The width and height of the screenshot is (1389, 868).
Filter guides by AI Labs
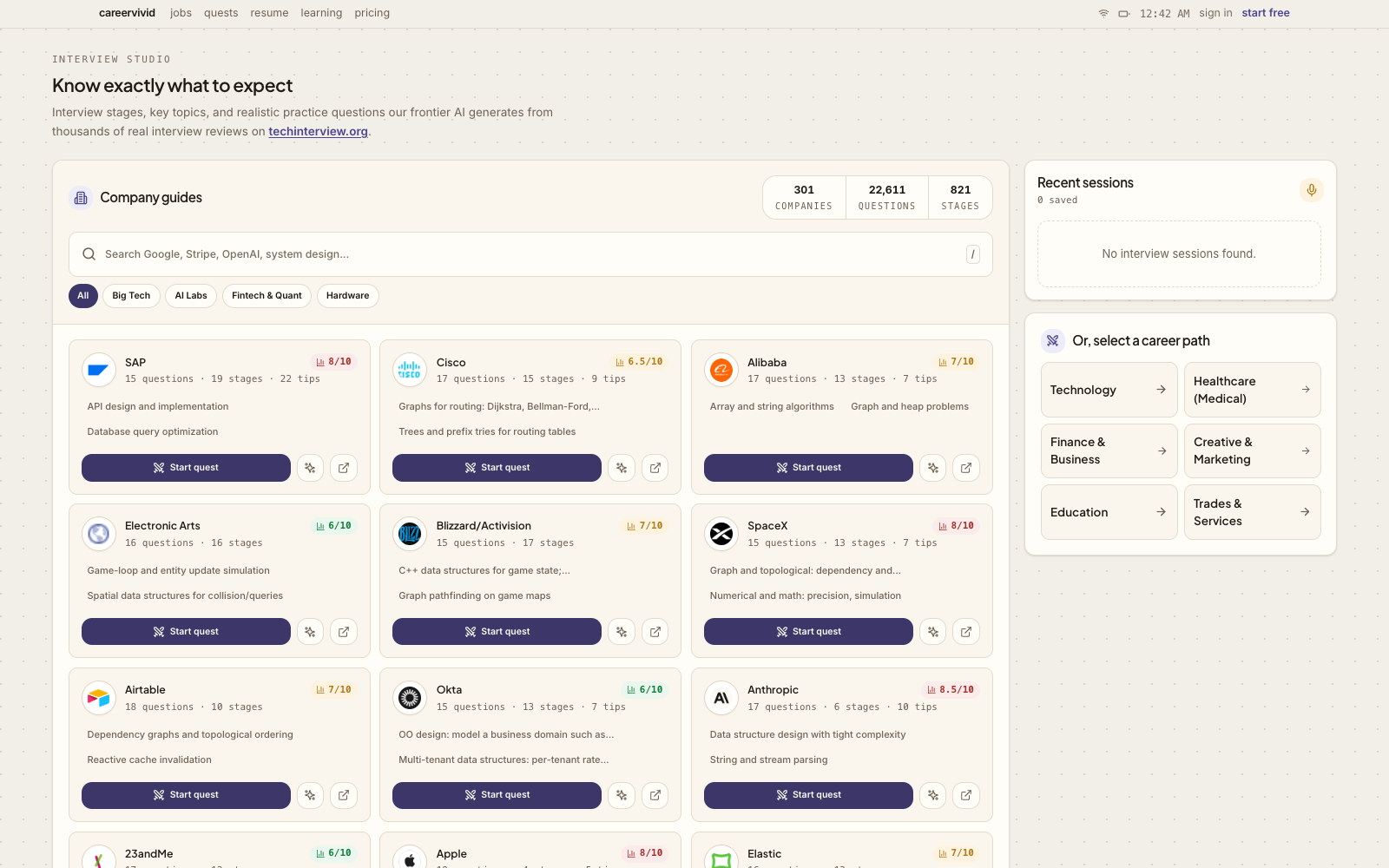point(191,296)
